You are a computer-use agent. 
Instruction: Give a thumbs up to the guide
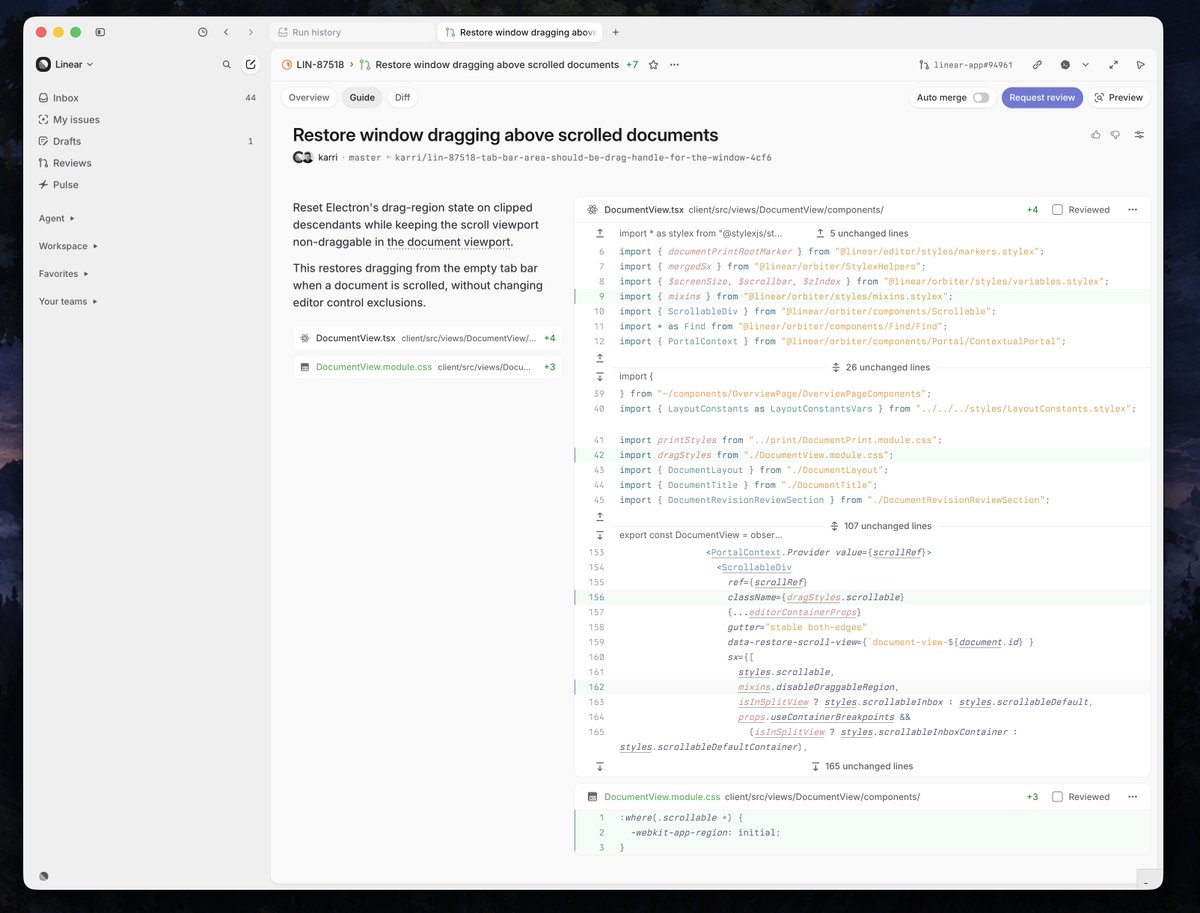point(1096,135)
